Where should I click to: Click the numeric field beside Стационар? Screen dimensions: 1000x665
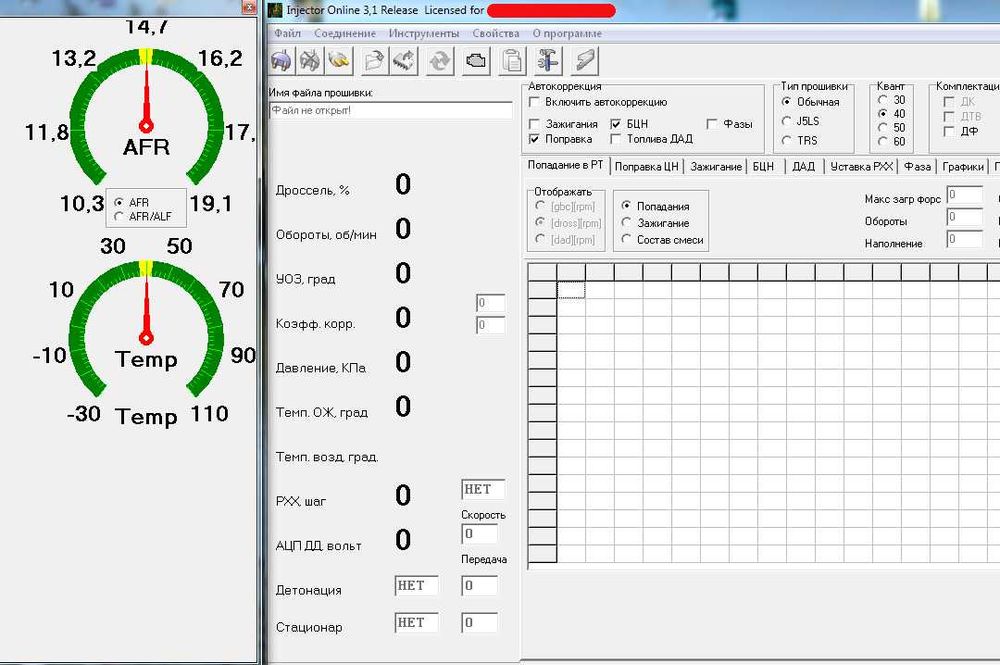(x=479, y=622)
